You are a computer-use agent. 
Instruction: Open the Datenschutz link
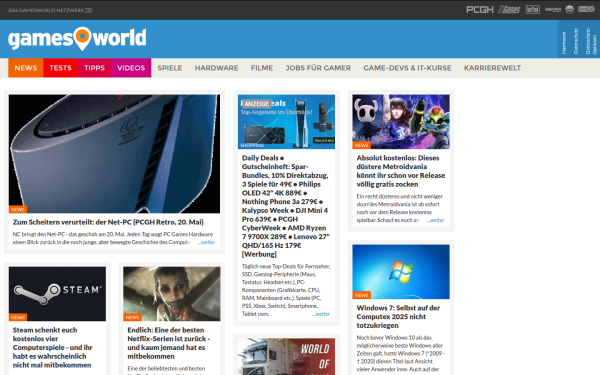pyautogui.click(x=576, y=41)
